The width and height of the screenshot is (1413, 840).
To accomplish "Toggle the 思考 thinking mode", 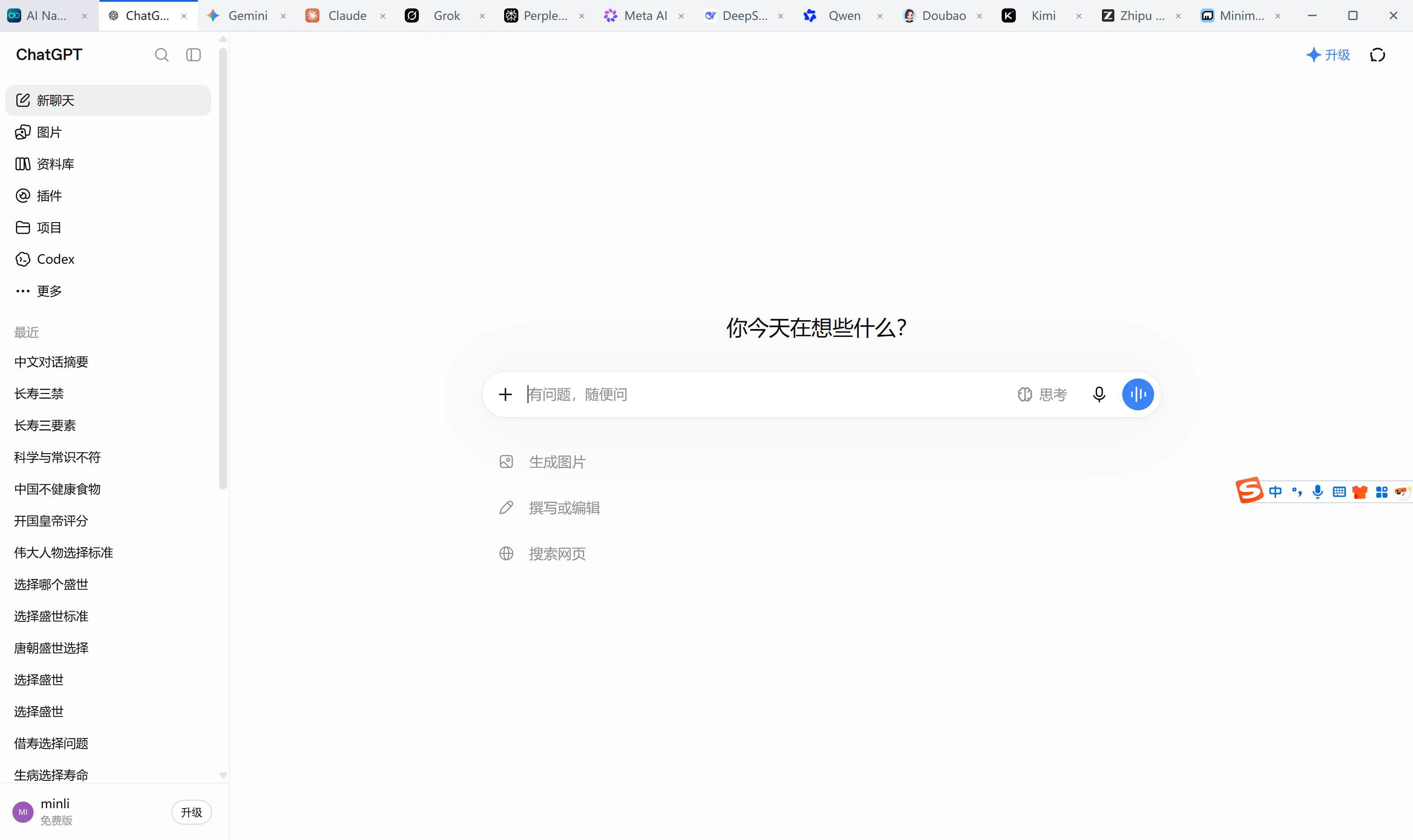I will pyautogui.click(x=1042, y=394).
